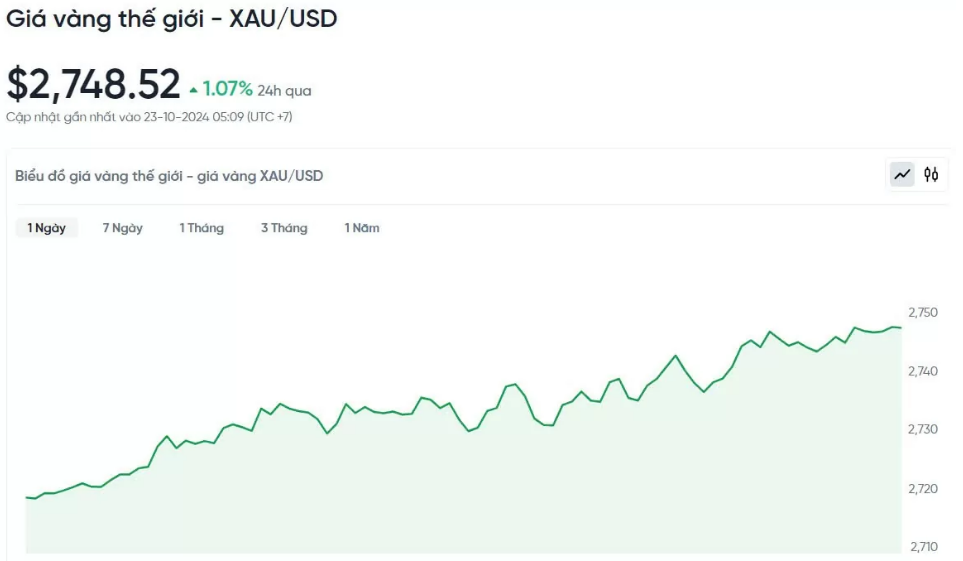The height and width of the screenshot is (561, 963).
Task: Show the 1 Tháng chart range
Action: (201, 228)
